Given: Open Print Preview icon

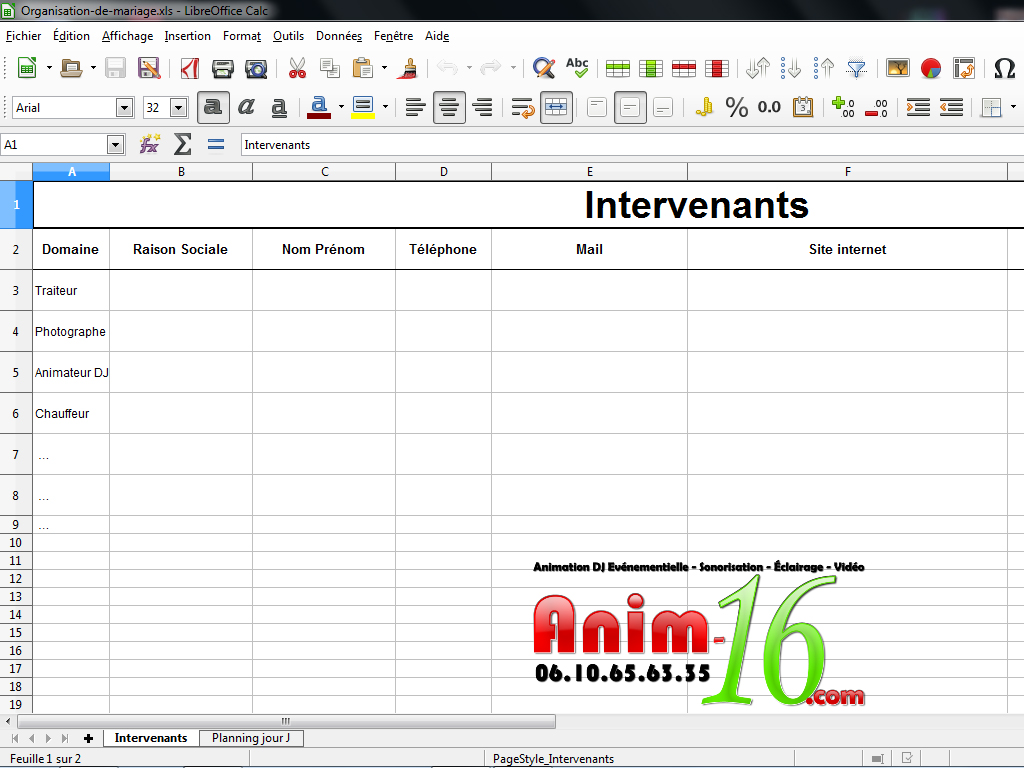Looking at the screenshot, I should 256,68.
